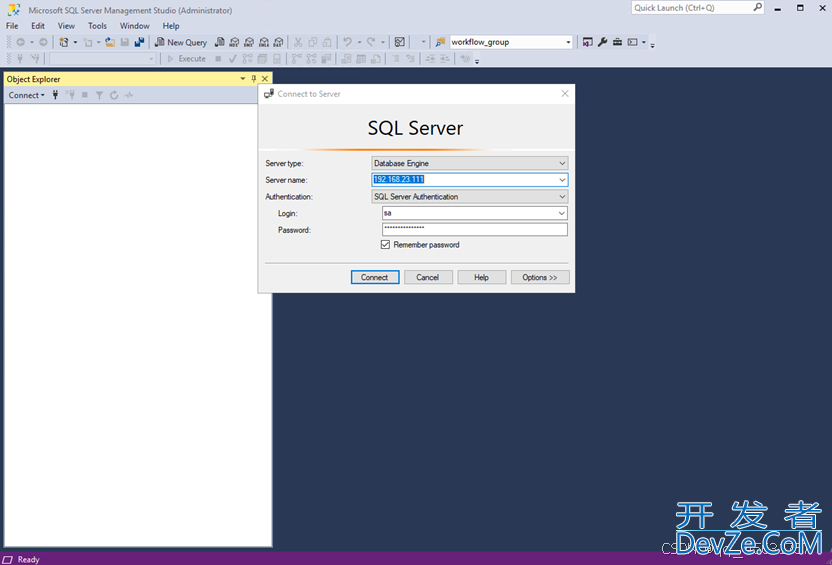Viewport: 832px width, 565px height.
Task: Click the Activity Monitor icon in Object Explorer
Action: coord(129,95)
